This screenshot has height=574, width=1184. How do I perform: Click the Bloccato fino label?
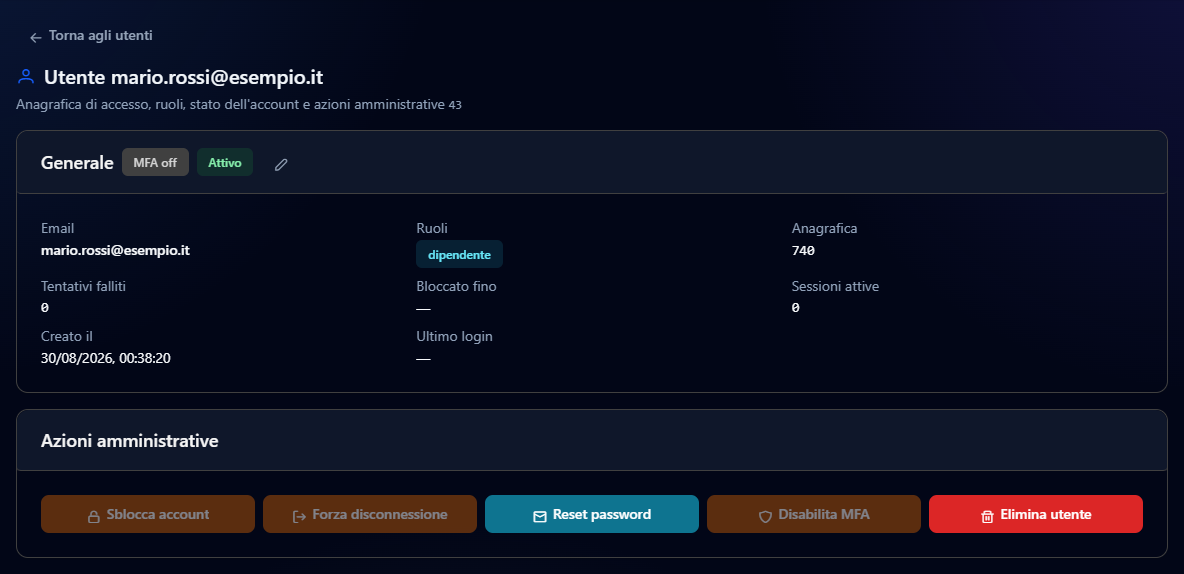tap(456, 286)
